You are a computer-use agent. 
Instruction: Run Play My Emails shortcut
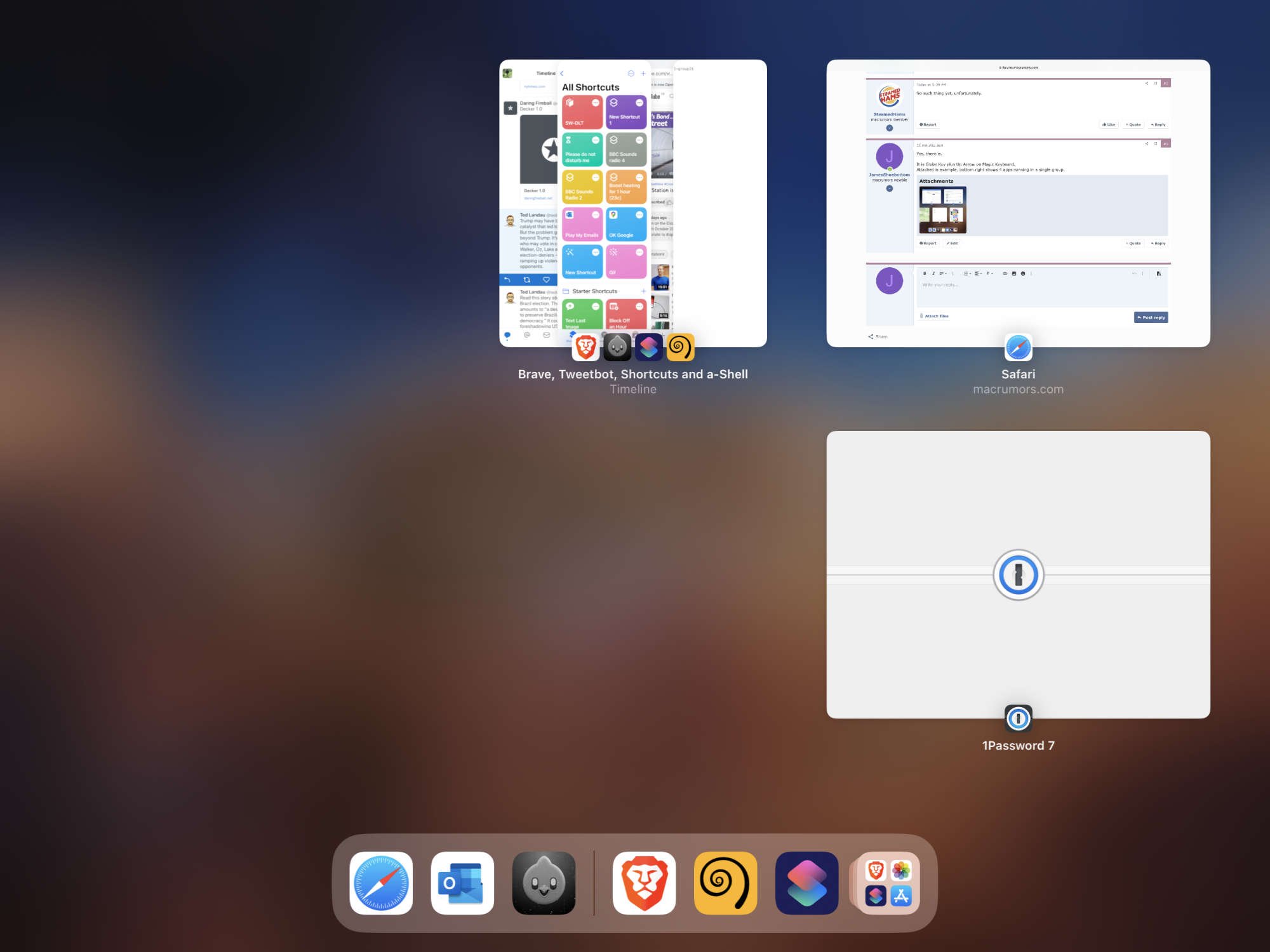tap(582, 224)
